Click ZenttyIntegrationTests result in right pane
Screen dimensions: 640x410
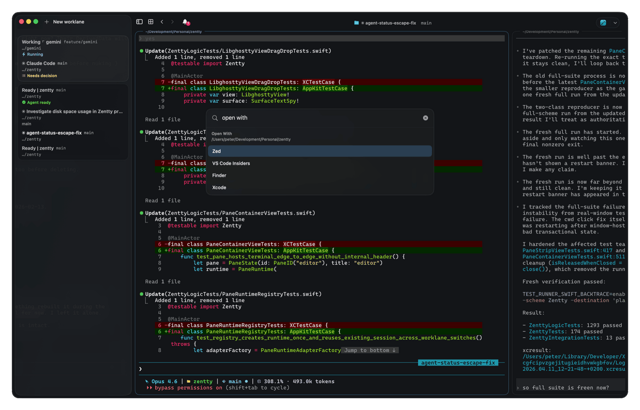pos(564,338)
